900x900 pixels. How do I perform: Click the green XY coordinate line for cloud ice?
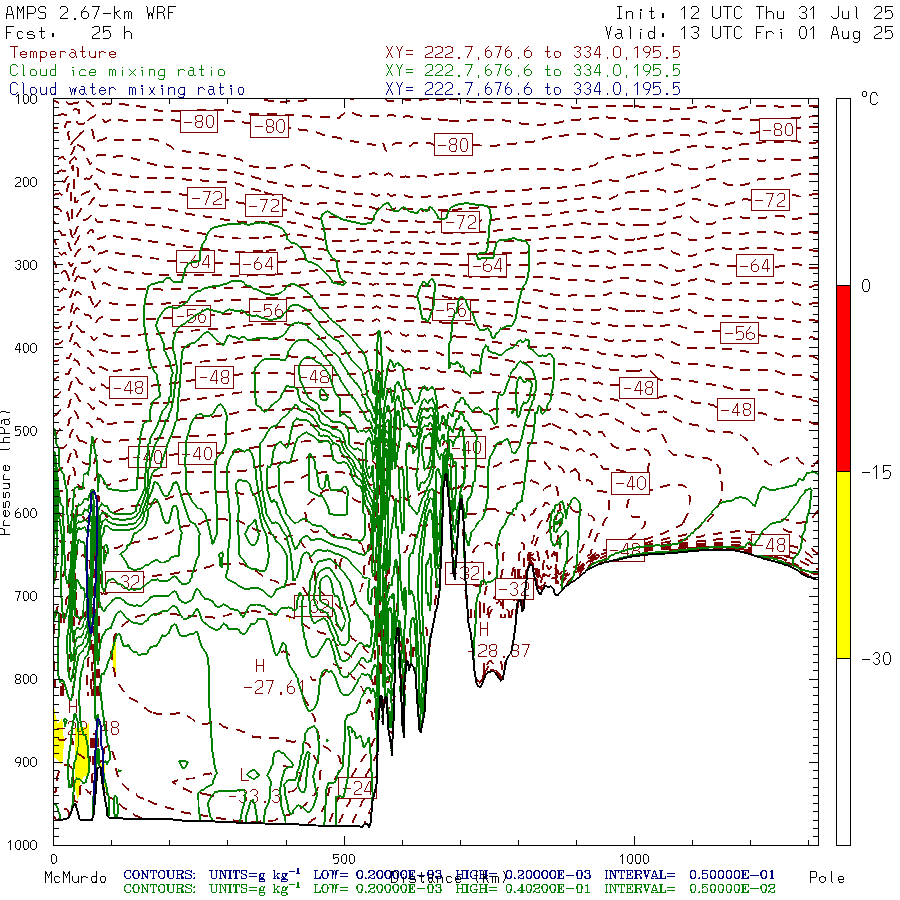pyautogui.click(x=533, y=71)
